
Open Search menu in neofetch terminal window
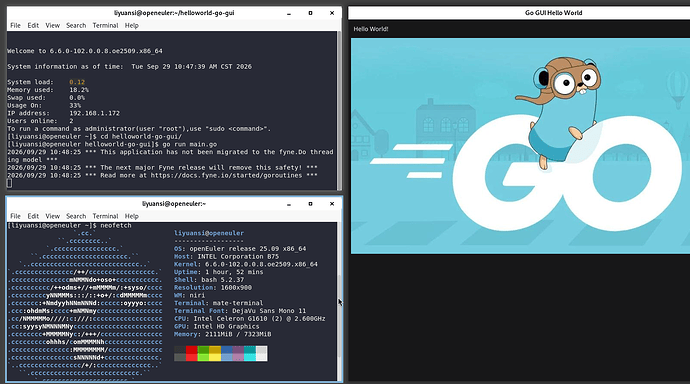tap(76, 216)
